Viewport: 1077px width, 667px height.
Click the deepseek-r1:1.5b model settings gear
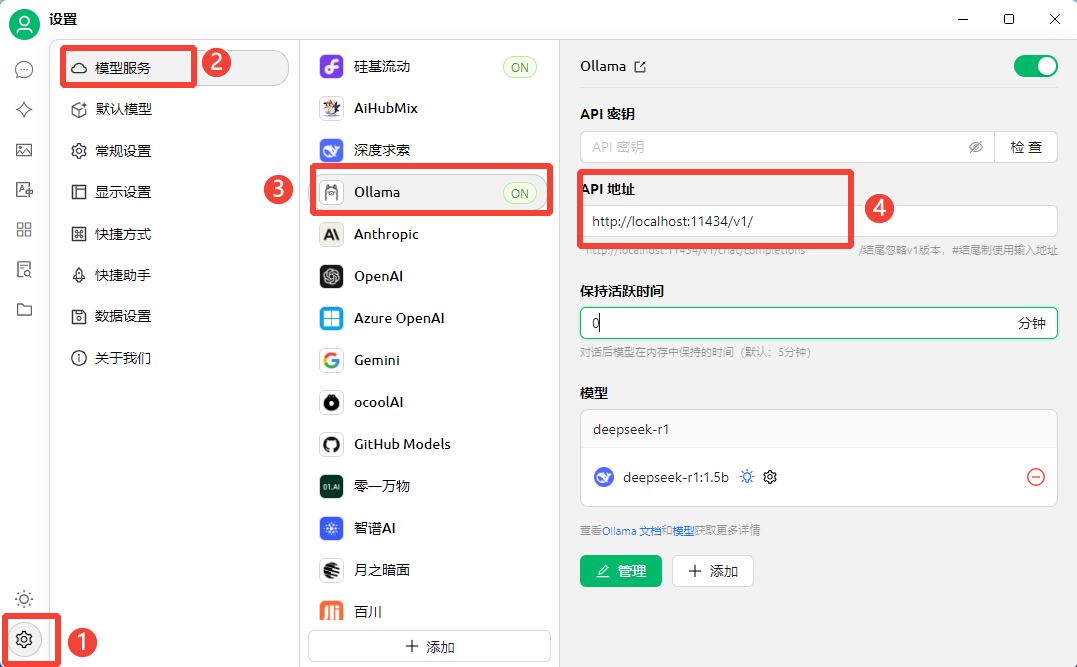770,477
